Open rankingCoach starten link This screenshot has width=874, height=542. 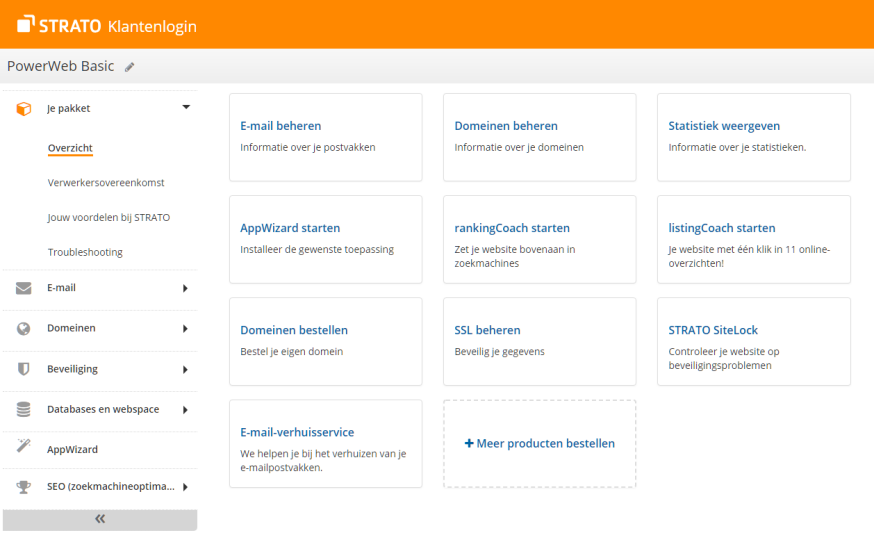pos(512,228)
